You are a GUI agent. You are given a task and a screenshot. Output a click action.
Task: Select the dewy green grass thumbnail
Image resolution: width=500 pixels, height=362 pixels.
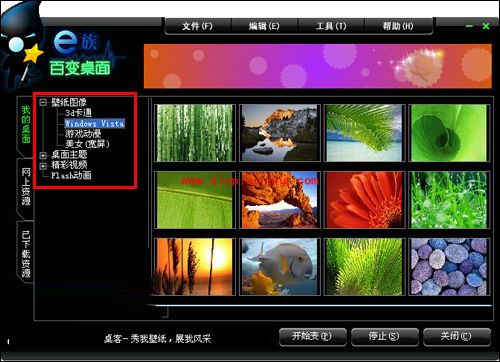(x=449, y=200)
